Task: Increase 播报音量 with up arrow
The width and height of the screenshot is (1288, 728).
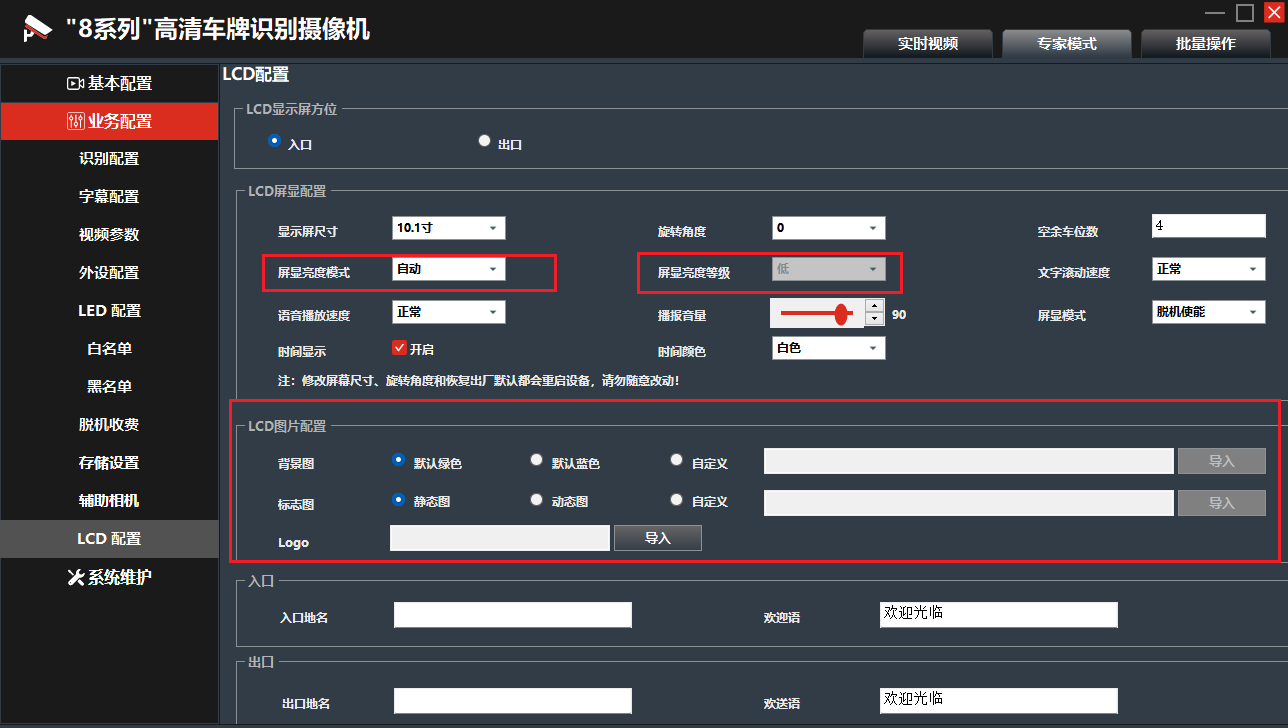Action: (x=875, y=306)
